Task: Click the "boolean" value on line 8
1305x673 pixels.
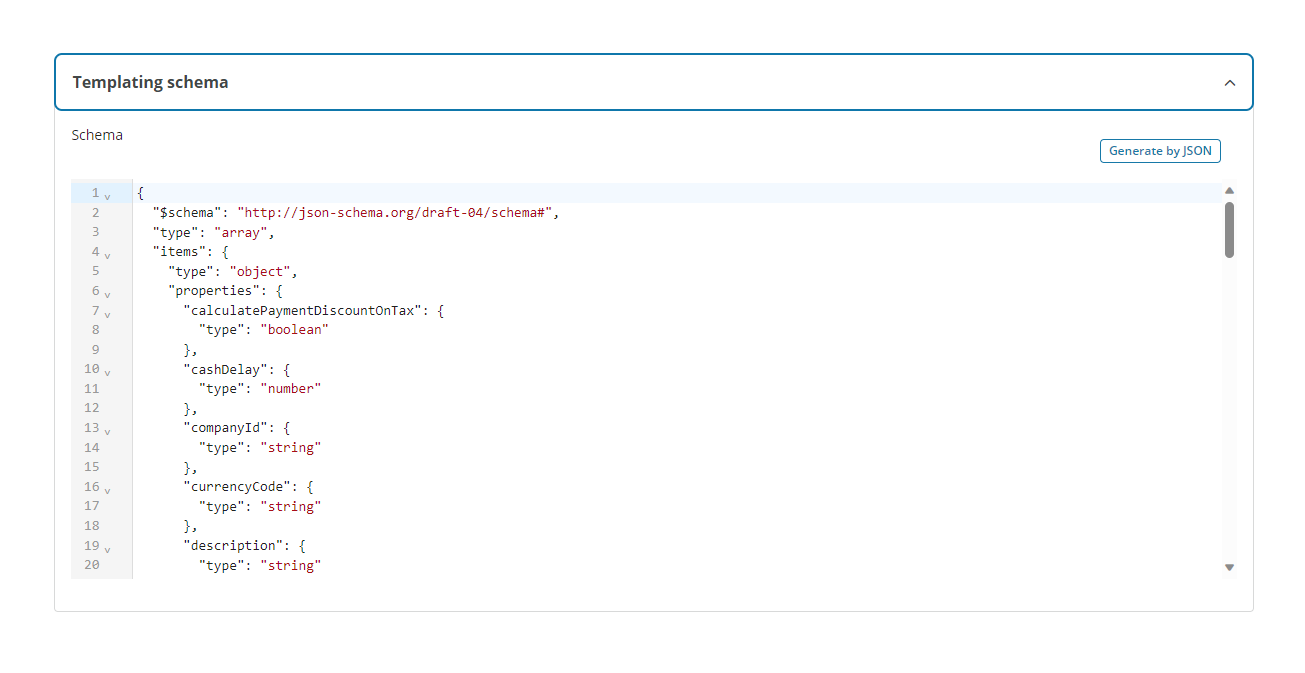Action: coord(296,330)
